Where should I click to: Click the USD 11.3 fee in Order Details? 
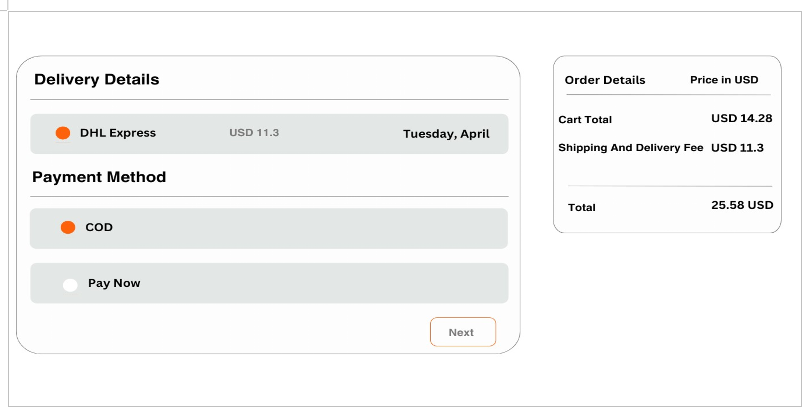coord(737,148)
